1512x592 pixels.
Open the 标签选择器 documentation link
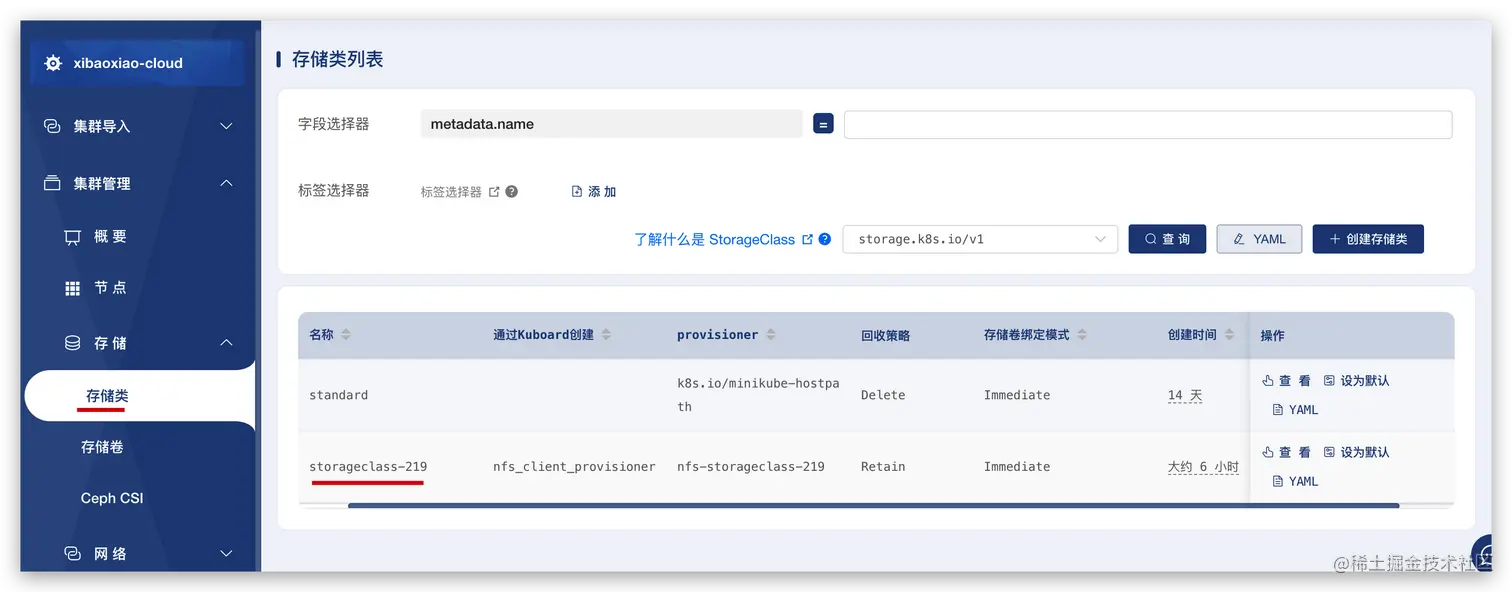451,191
